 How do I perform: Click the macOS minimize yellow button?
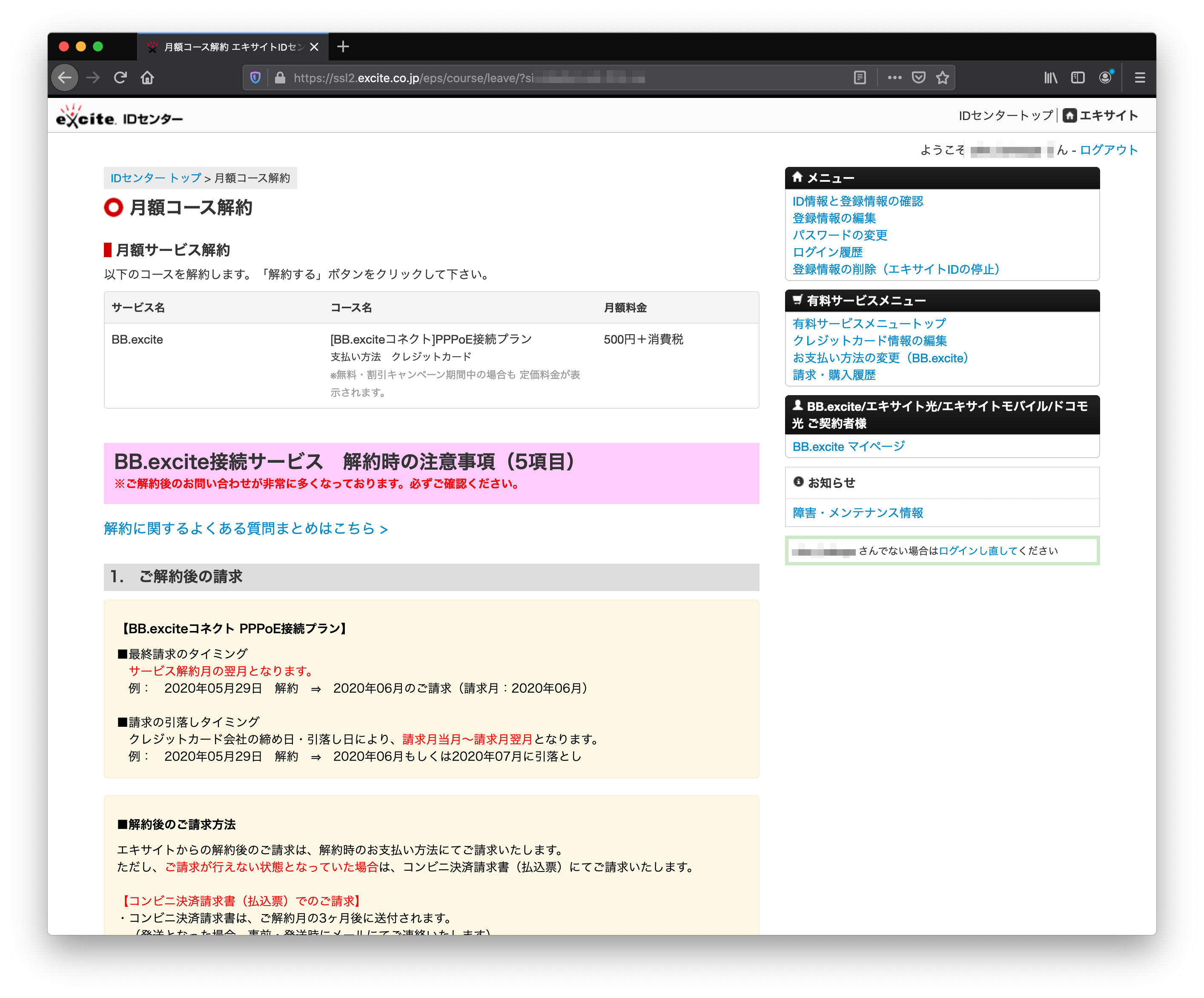pos(81,46)
